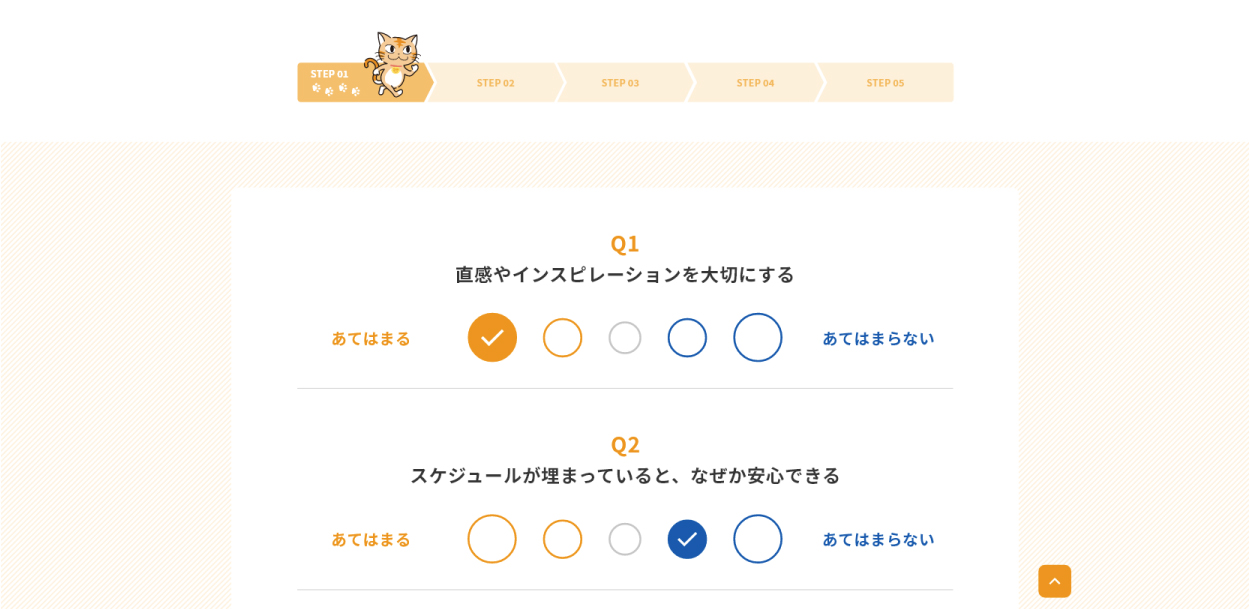Go to STEP 04 in progress bar
Image resolution: width=1249 pixels, height=609 pixels.
755,82
